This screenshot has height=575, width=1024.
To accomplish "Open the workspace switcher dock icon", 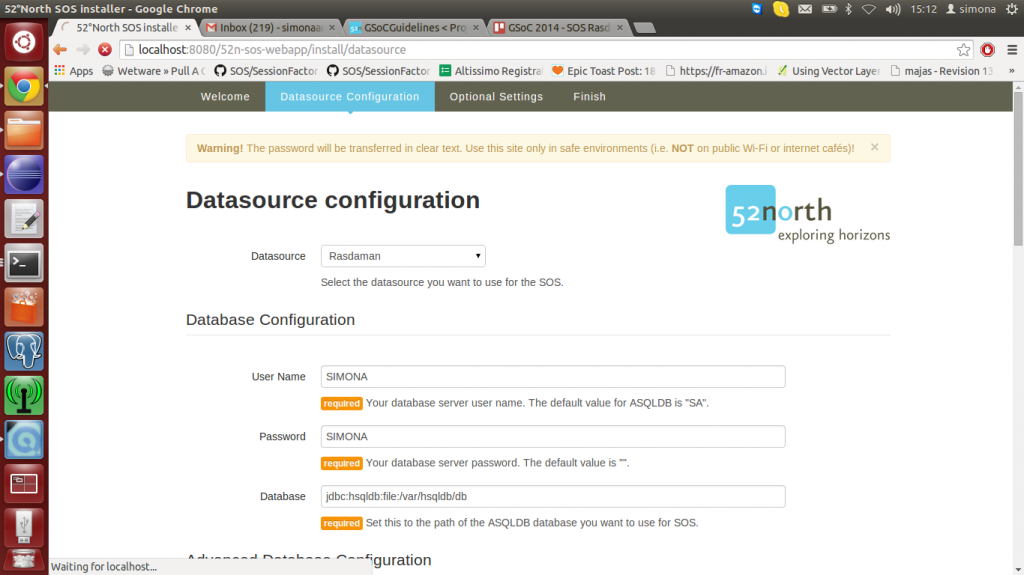I will coord(24,484).
